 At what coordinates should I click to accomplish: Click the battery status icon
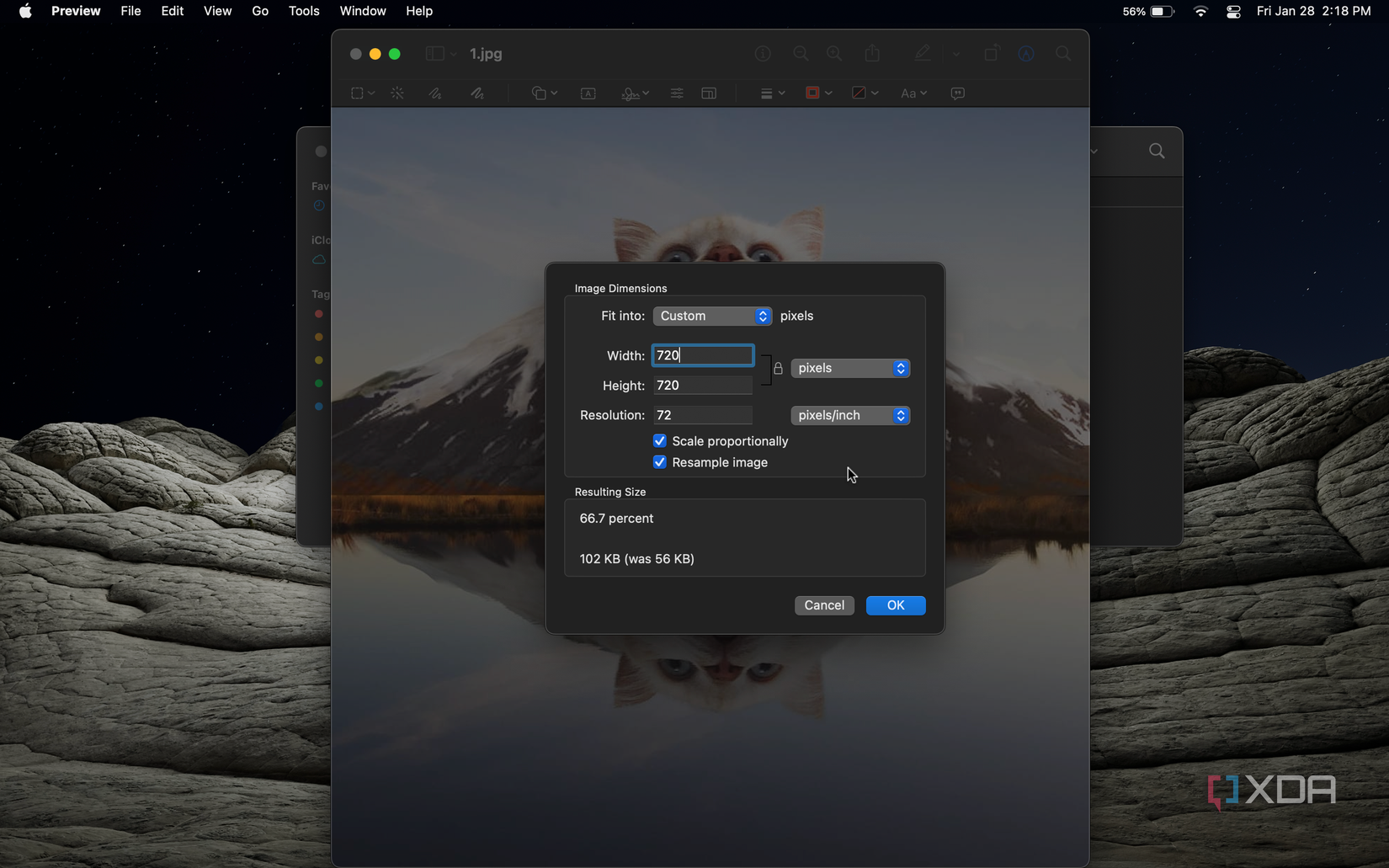tap(1162, 11)
